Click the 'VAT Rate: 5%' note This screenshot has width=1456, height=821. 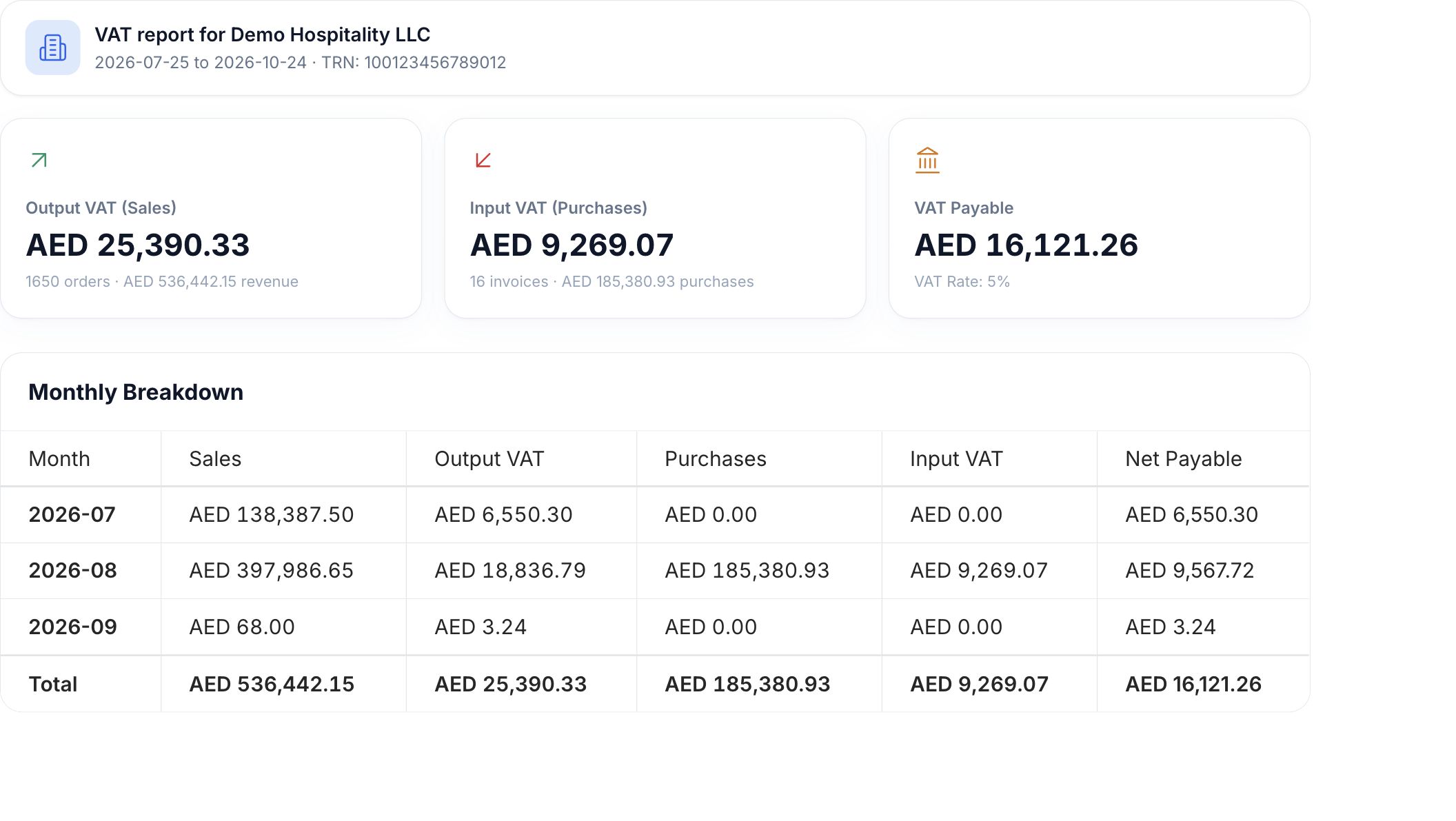tap(962, 282)
